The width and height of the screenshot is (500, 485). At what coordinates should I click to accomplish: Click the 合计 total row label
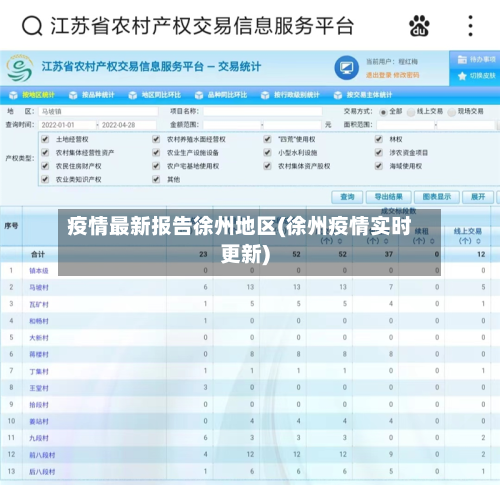click(x=38, y=254)
